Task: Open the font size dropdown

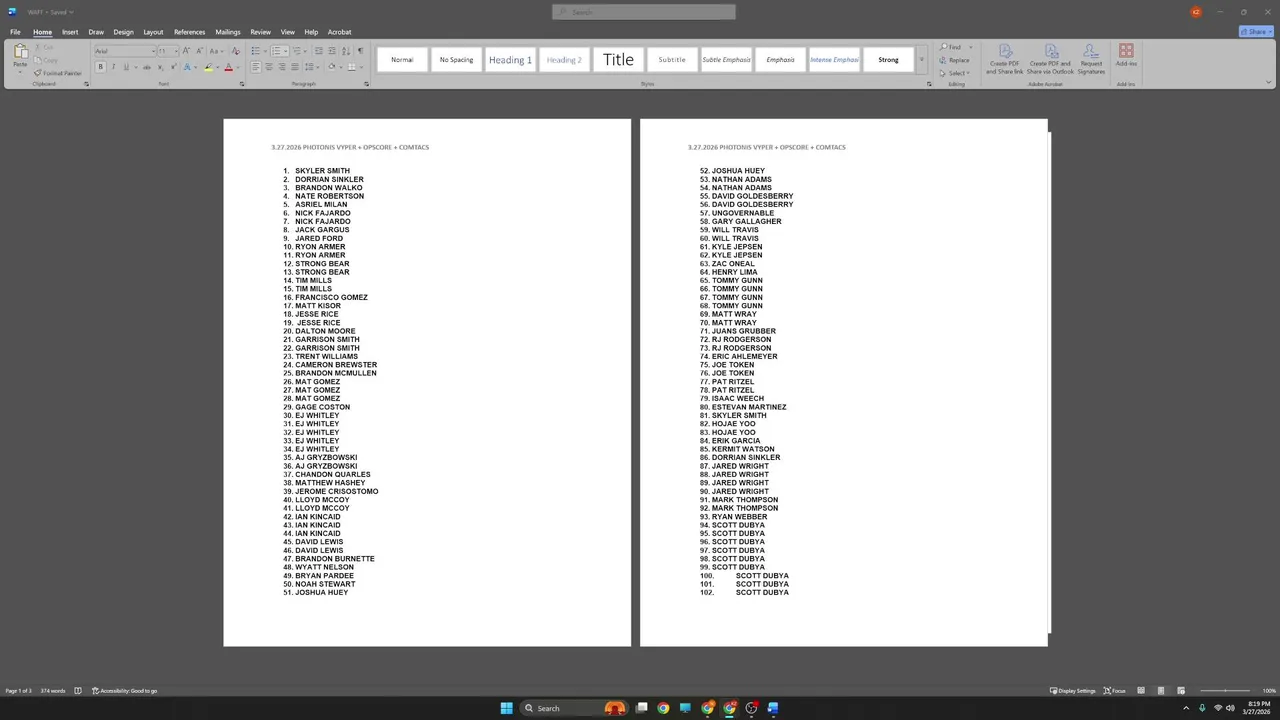Action: [176, 51]
